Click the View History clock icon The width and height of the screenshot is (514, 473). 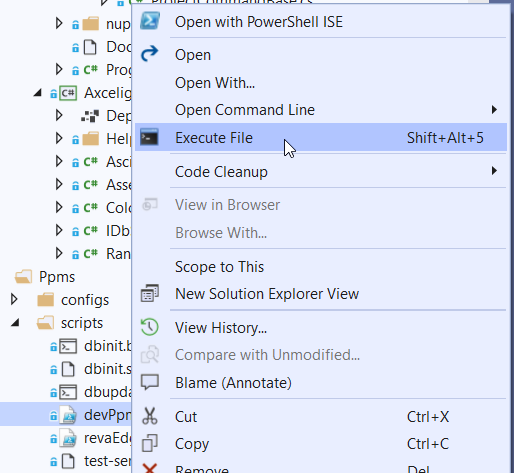click(x=150, y=327)
